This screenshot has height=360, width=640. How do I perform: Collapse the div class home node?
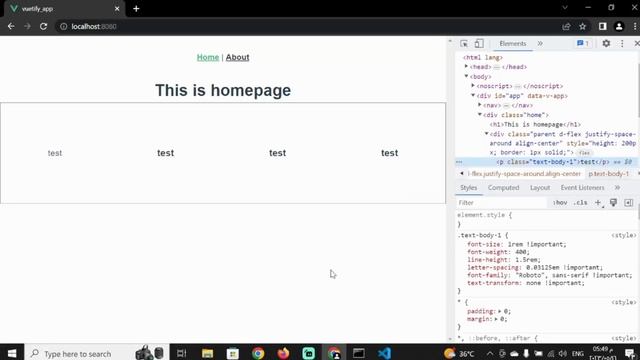click(480, 115)
